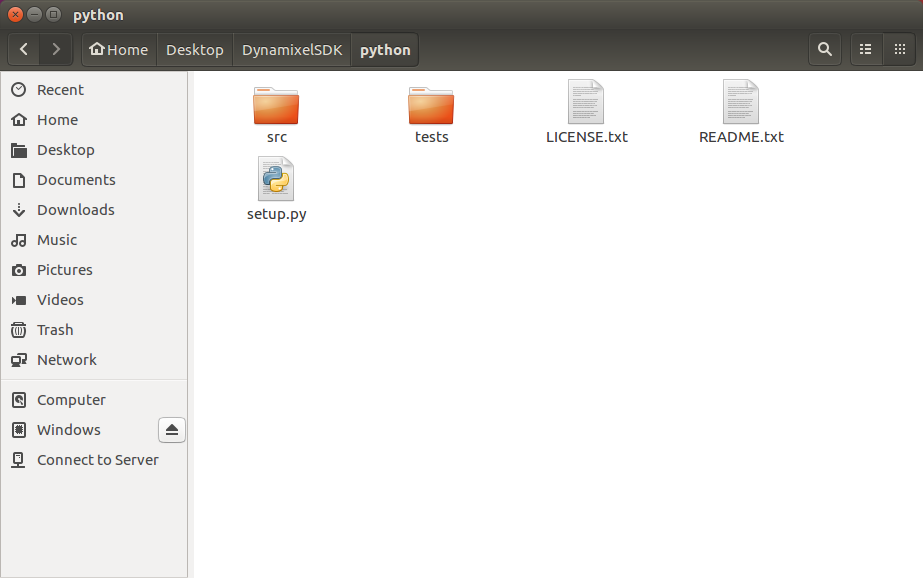Image resolution: width=923 pixels, height=578 pixels.
Task: Eject the Windows volume
Action: (172, 430)
